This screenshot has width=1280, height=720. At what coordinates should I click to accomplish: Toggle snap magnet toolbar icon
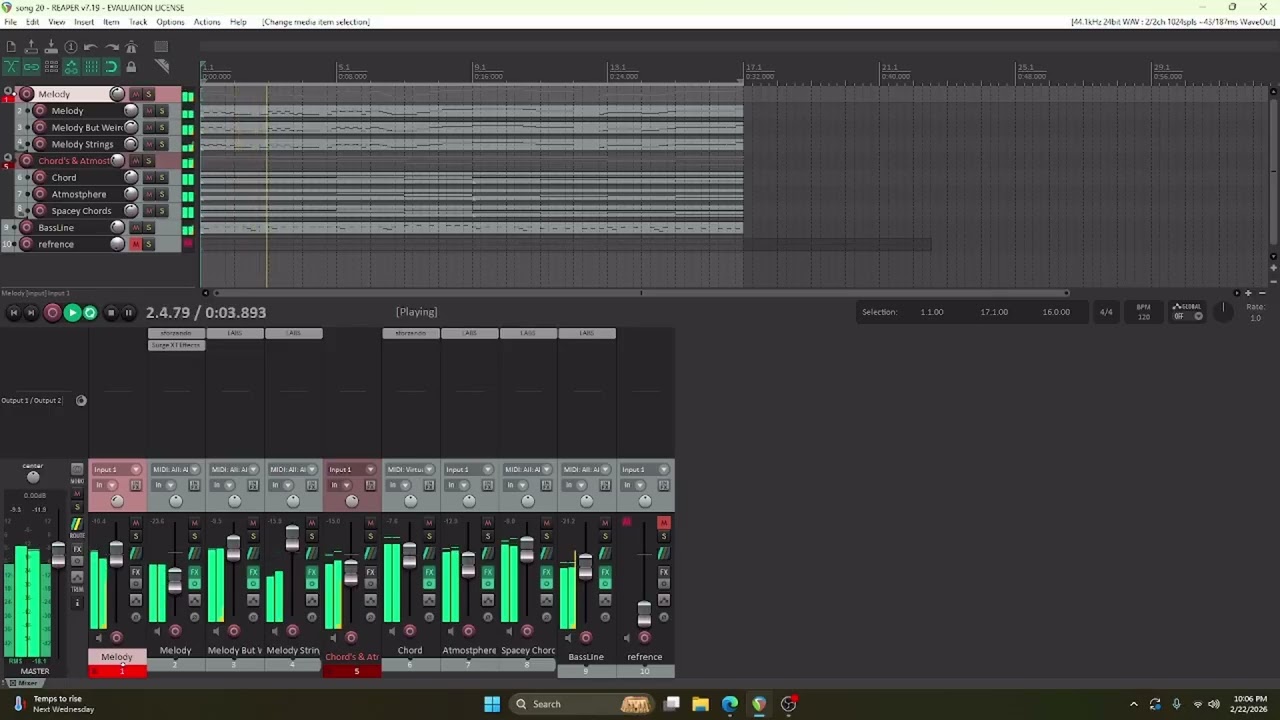pos(111,67)
